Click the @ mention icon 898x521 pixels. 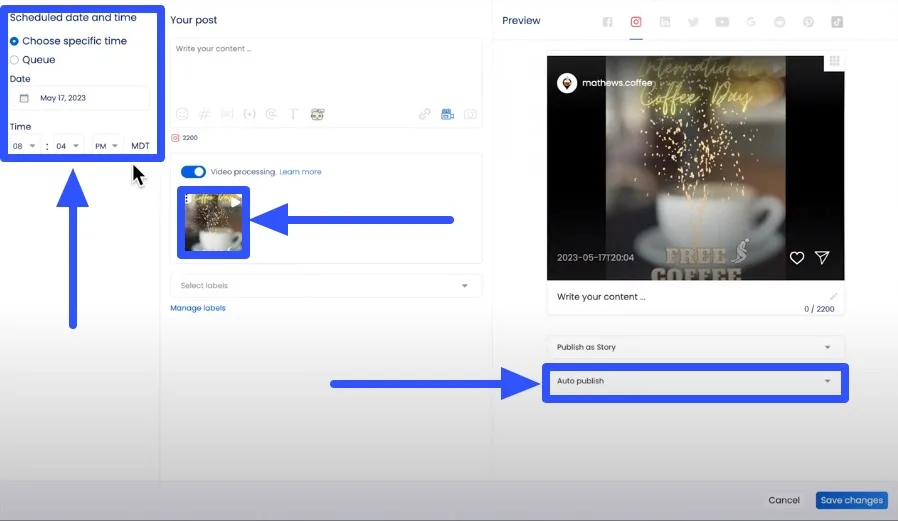point(271,114)
